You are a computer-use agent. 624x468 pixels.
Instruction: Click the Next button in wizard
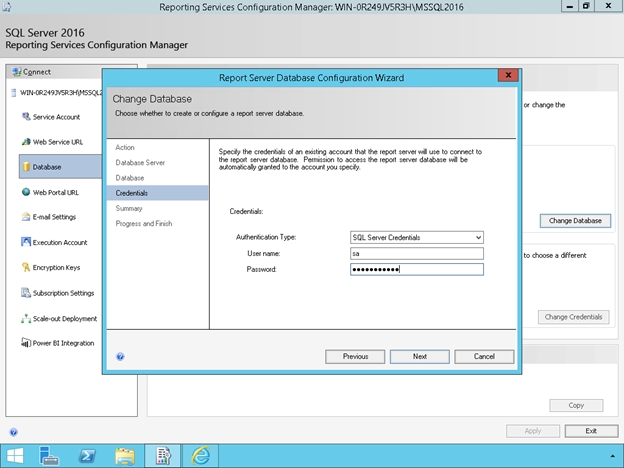pos(419,356)
